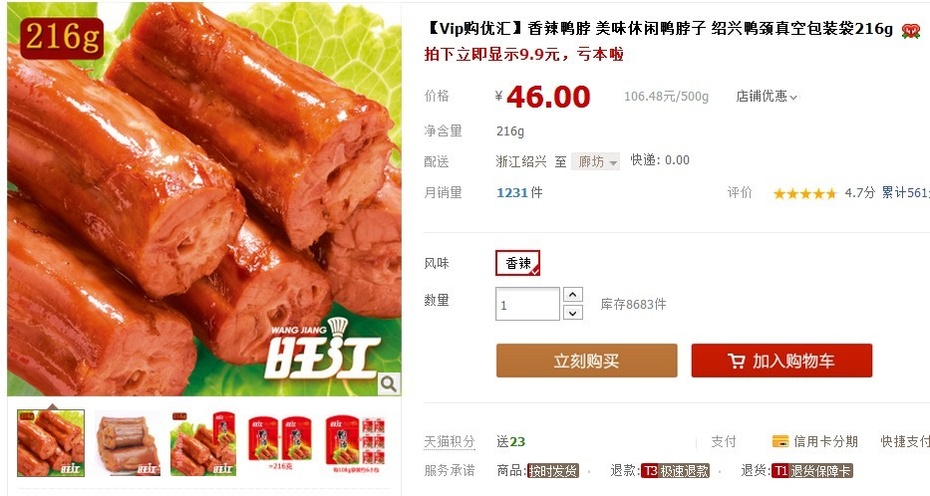Viewport: 930px width, 496px height.
Task: Select the 香辣 flavor option
Action: pyautogui.click(x=518, y=263)
